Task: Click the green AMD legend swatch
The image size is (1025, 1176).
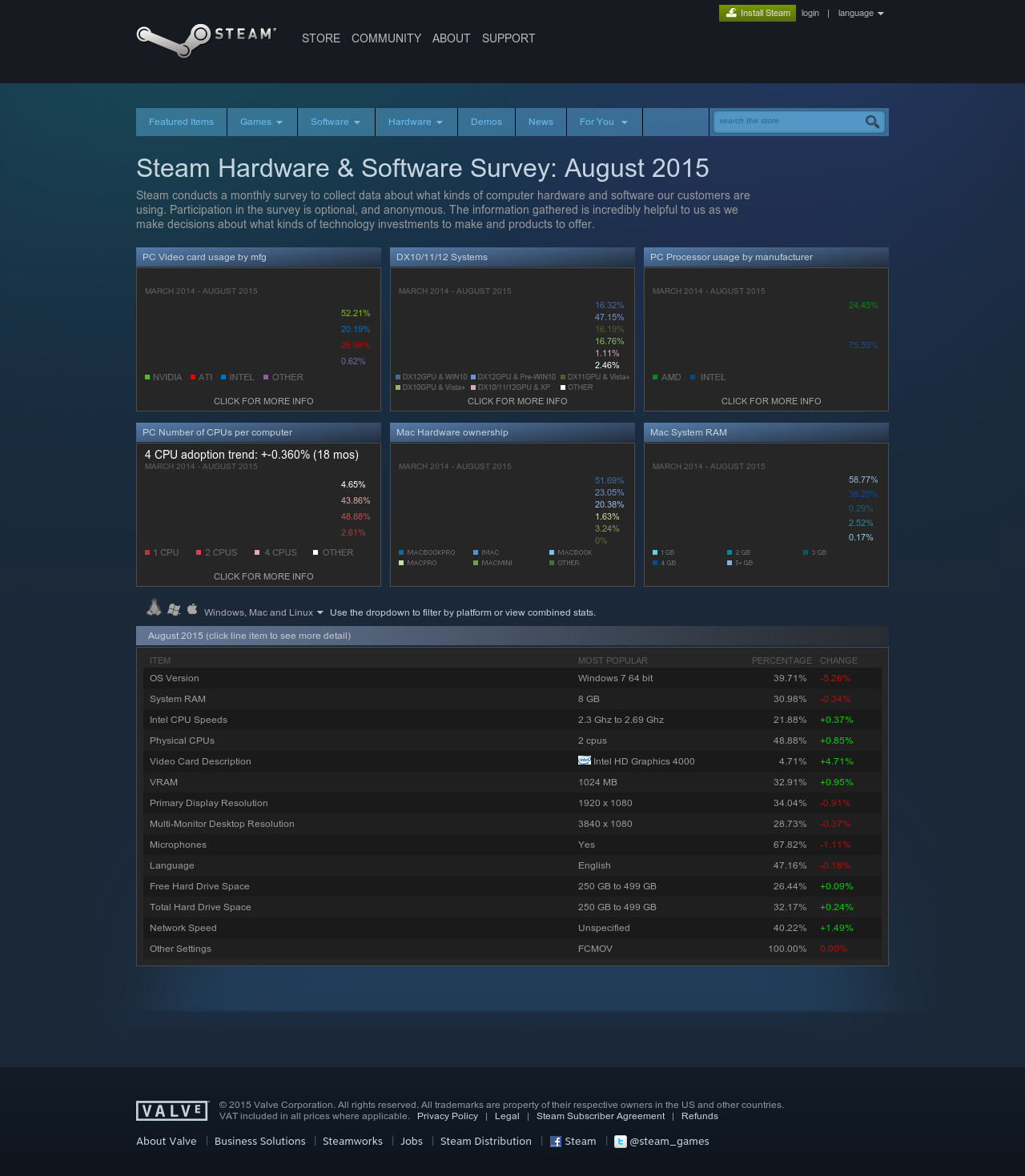Action: pos(655,377)
